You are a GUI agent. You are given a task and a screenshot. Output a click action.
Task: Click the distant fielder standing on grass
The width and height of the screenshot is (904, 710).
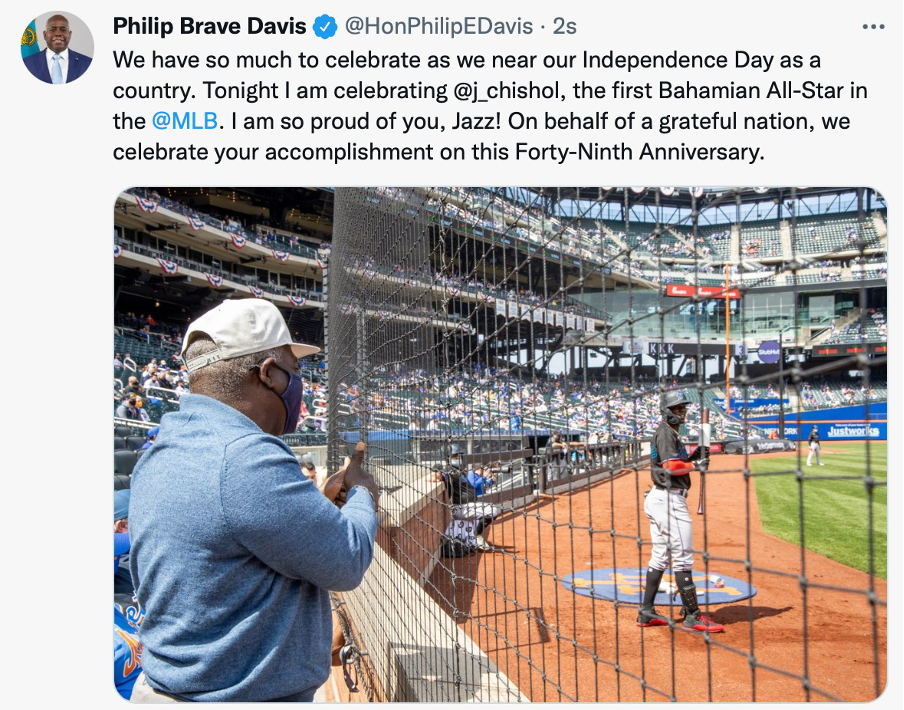pyautogui.click(x=814, y=445)
